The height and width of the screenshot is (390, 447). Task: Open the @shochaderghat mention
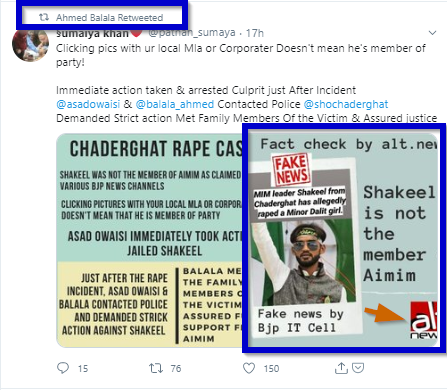coord(346,104)
